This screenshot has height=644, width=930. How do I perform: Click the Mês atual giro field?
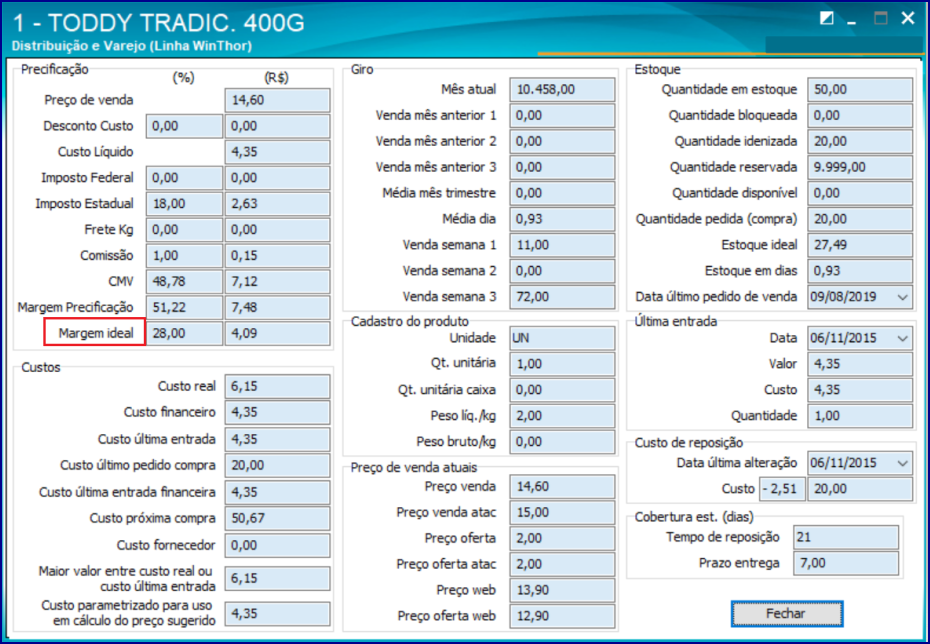point(562,90)
